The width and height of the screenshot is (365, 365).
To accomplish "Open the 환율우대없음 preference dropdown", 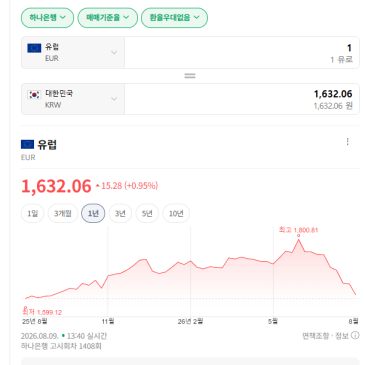I will (174, 18).
